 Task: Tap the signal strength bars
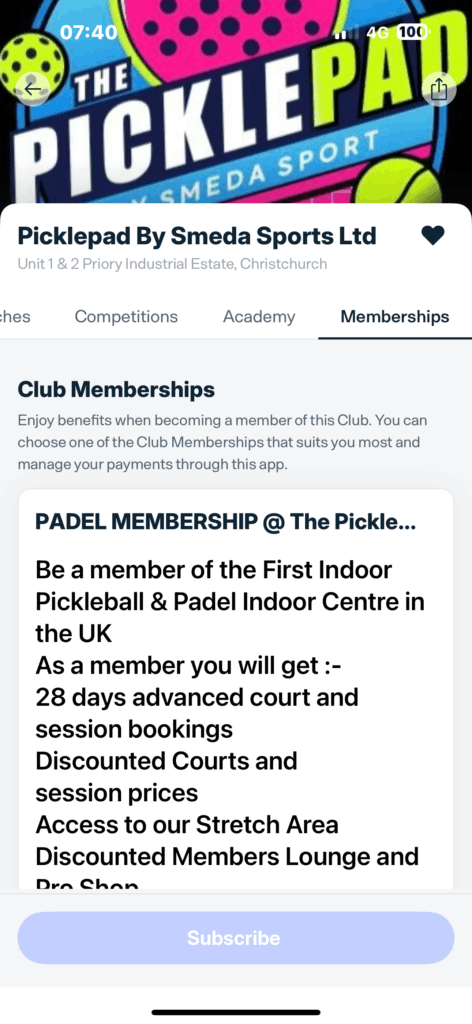tap(346, 33)
